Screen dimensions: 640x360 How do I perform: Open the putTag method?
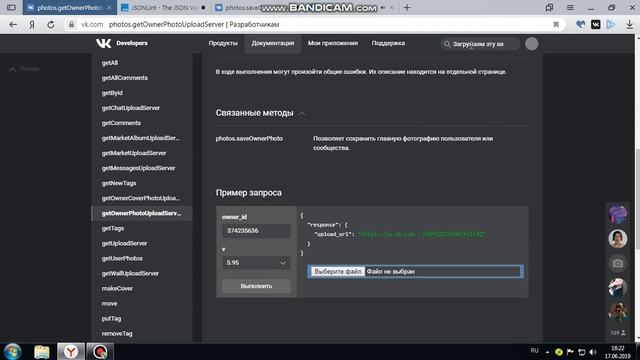point(111,319)
